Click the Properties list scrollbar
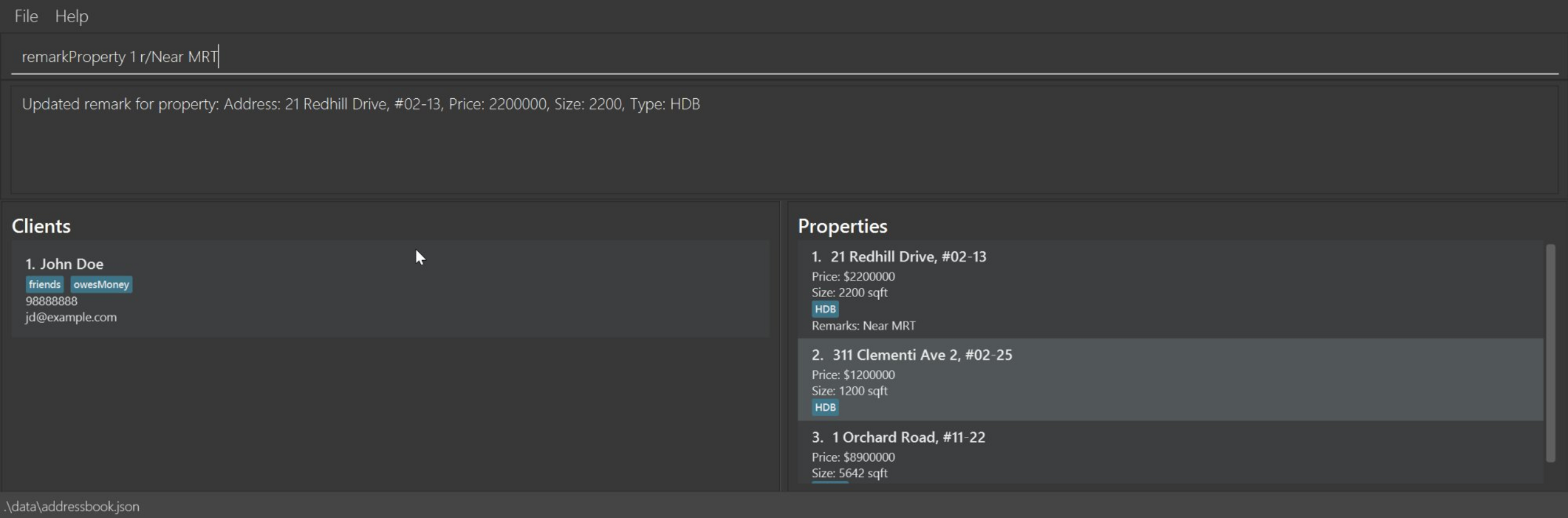This screenshot has width=1568, height=518. tap(1550, 353)
